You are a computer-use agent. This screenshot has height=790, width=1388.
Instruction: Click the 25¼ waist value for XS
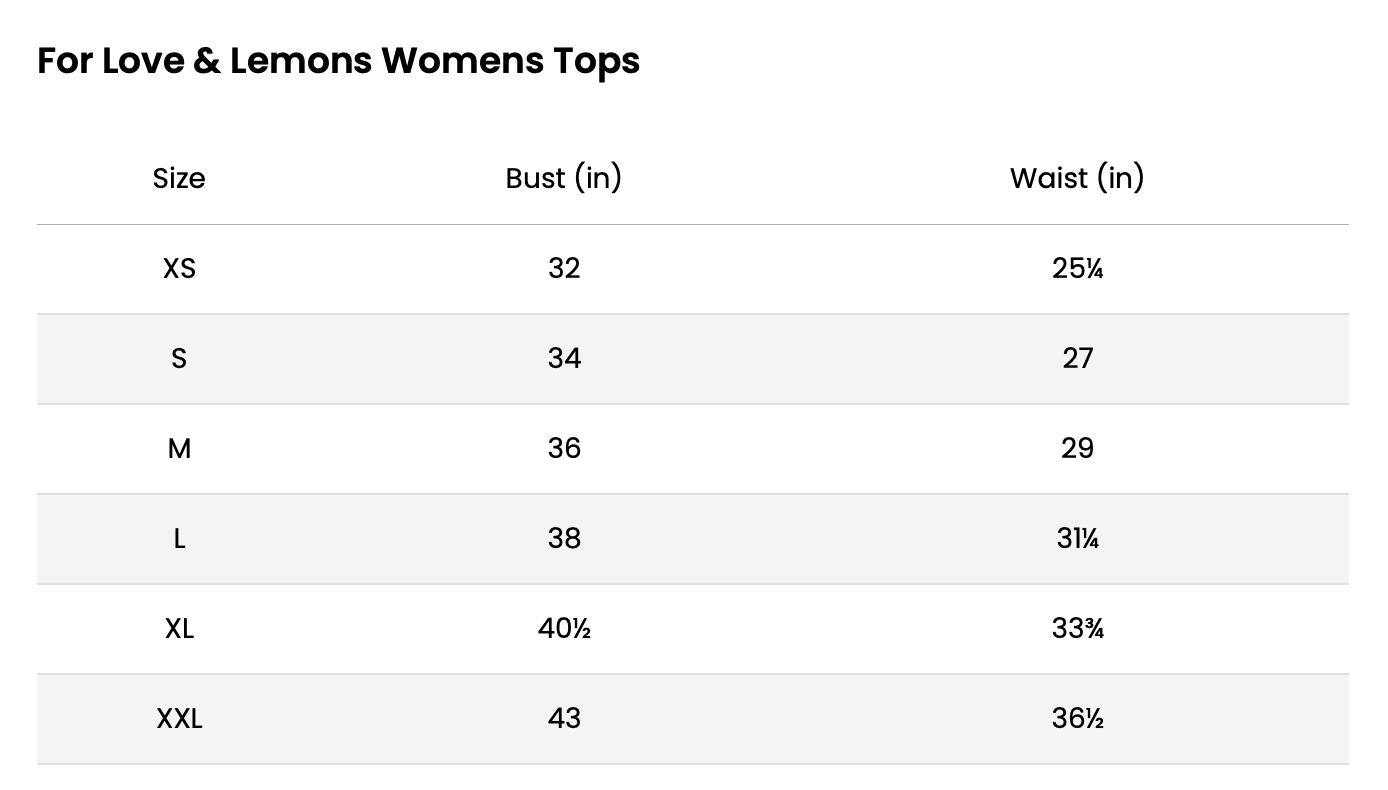pyautogui.click(x=1077, y=268)
